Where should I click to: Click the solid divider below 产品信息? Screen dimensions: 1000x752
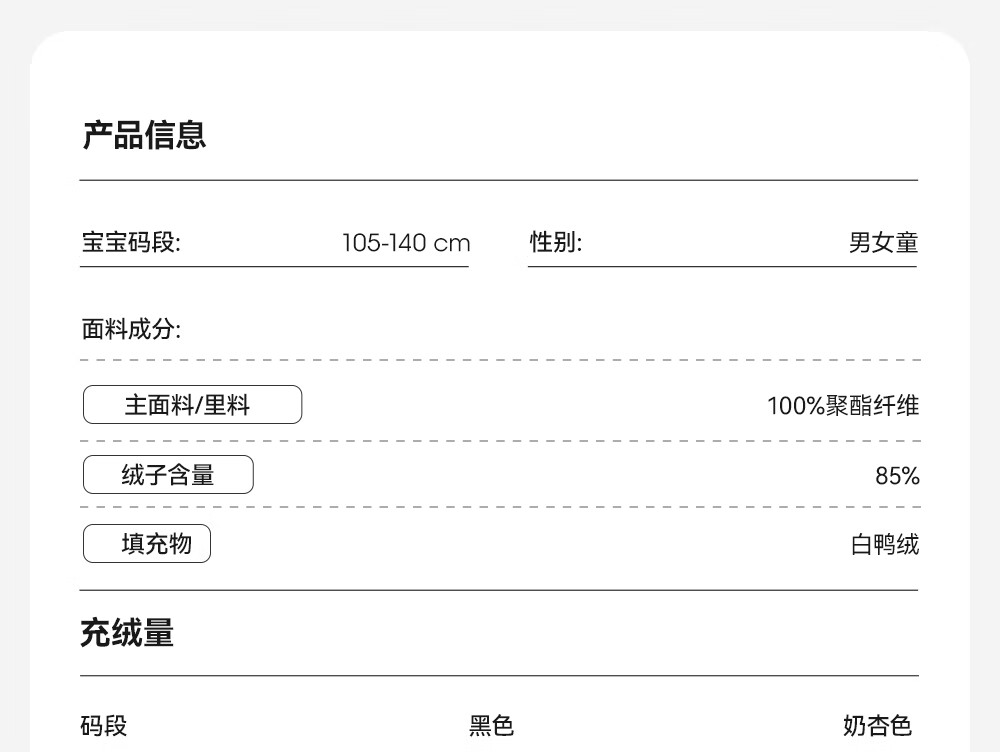tap(499, 181)
